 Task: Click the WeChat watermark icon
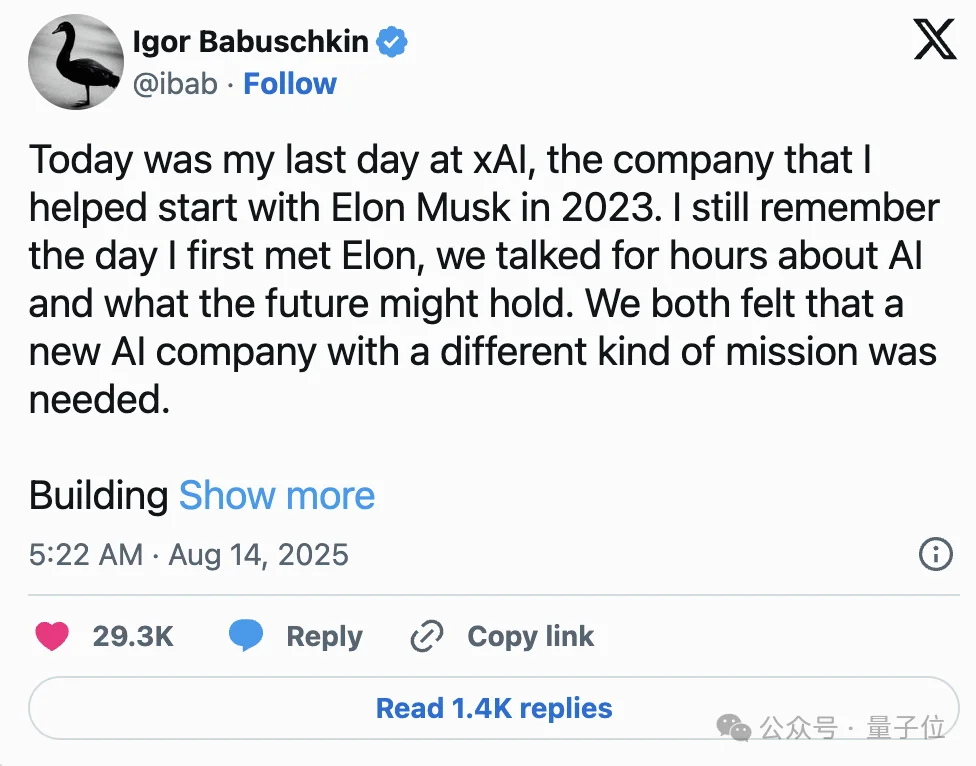pos(736,728)
